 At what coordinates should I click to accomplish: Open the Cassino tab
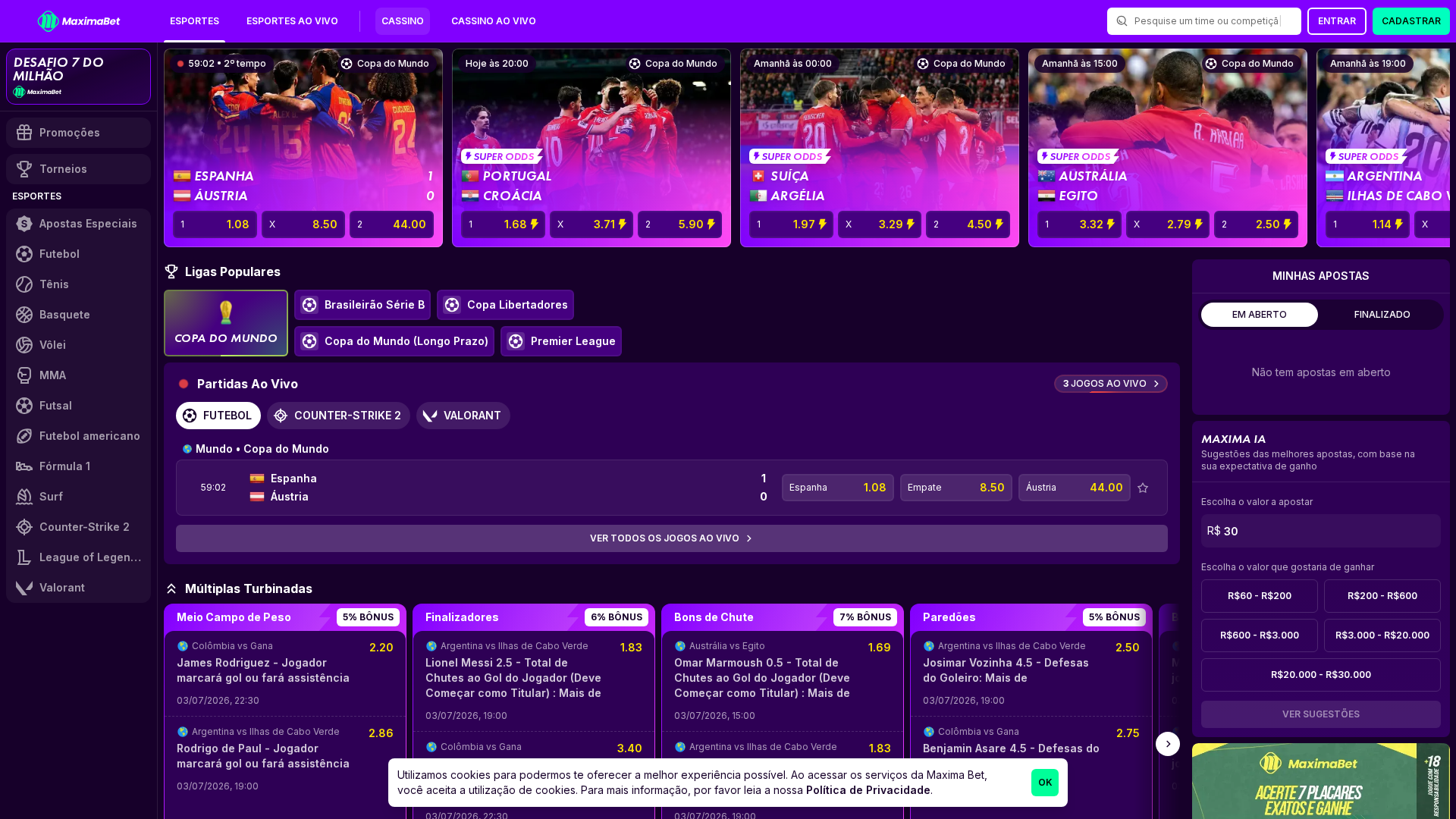pyautogui.click(x=403, y=21)
